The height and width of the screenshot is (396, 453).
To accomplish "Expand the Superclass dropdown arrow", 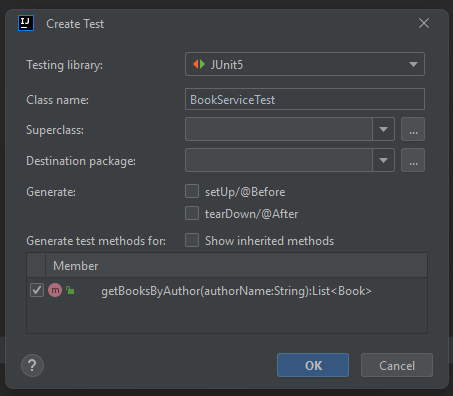I will click(x=383, y=129).
